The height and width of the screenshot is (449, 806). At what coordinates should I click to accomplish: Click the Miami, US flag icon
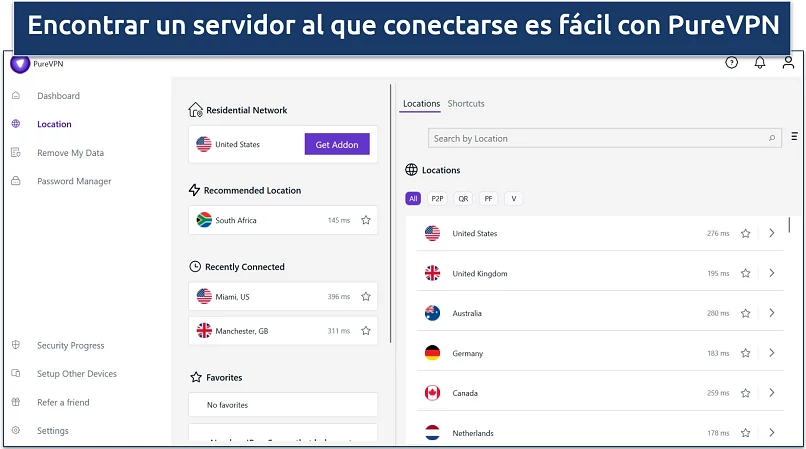pos(204,296)
